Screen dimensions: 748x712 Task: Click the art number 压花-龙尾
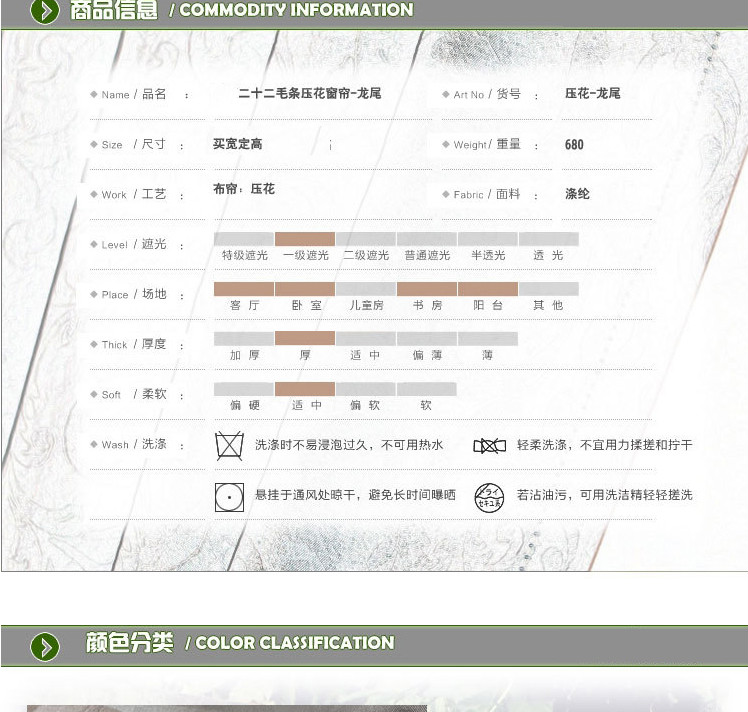pos(592,94)
